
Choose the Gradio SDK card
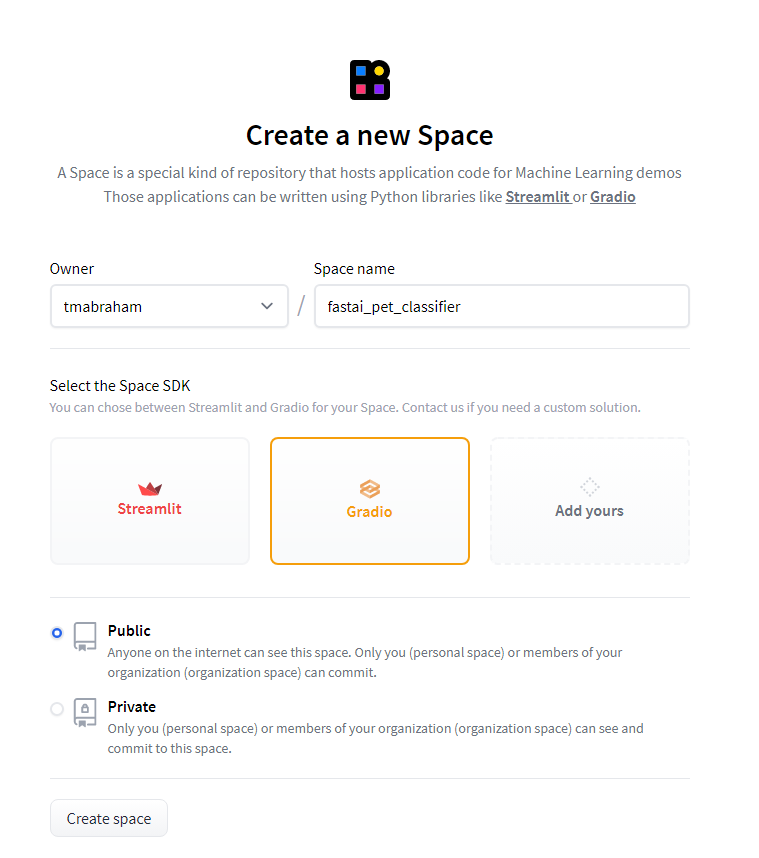(x=370, y=501)
